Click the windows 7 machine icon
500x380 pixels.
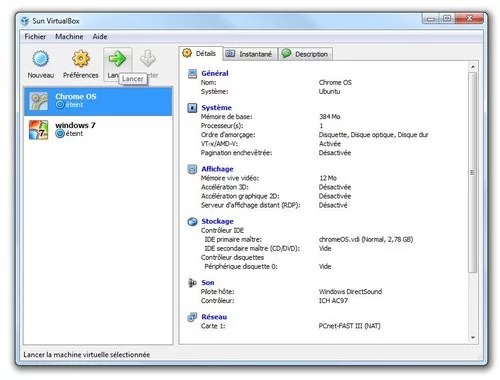pyautogui.click(x=39, y=130)
